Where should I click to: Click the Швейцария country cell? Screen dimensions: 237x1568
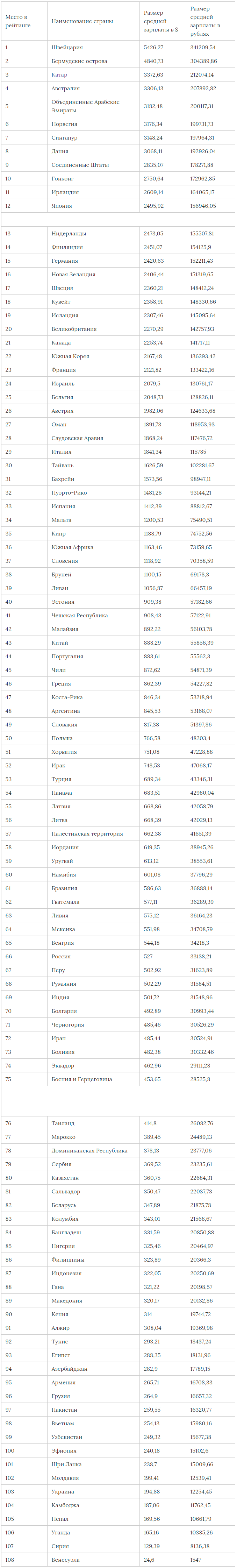pos(94,48)
